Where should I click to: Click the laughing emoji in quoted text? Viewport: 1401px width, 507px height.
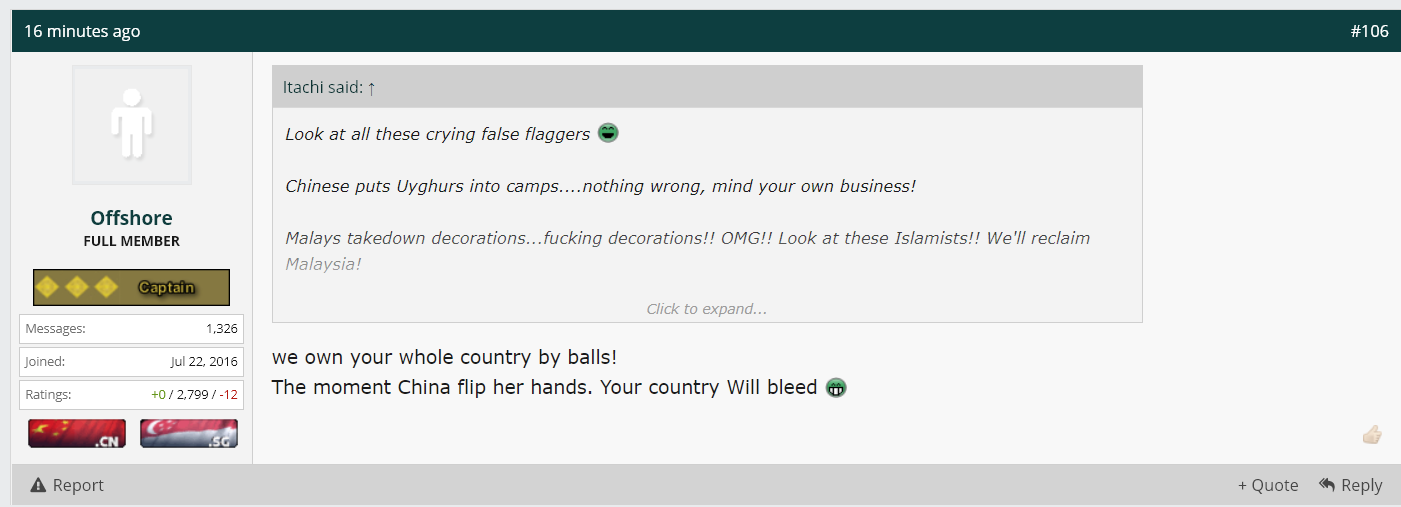[x=608, y=132]
